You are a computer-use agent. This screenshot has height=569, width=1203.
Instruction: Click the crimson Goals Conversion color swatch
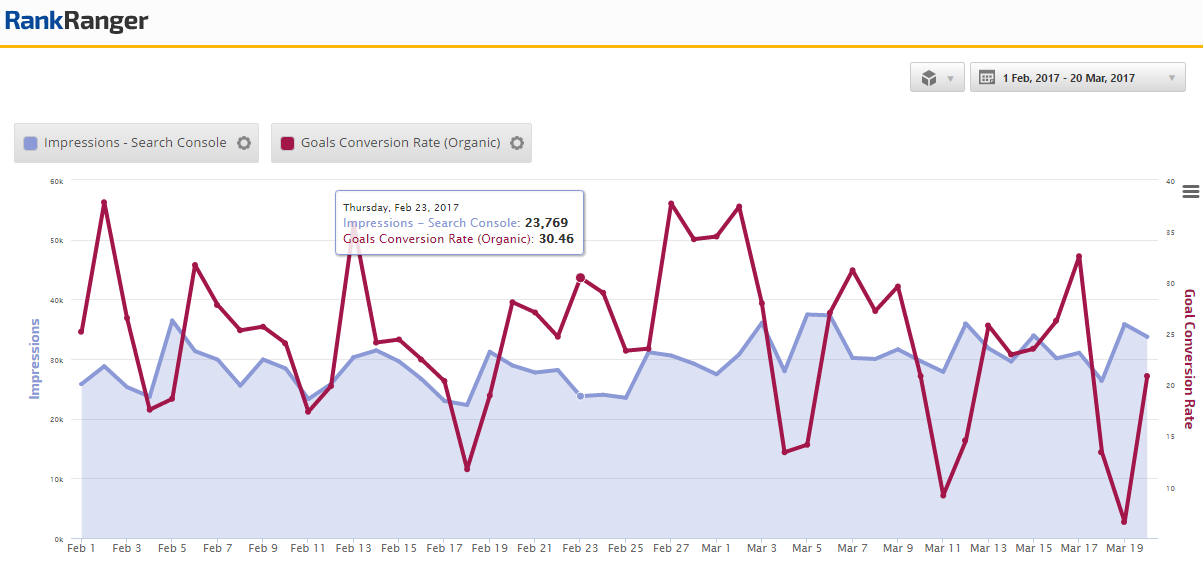click(287, 143)
